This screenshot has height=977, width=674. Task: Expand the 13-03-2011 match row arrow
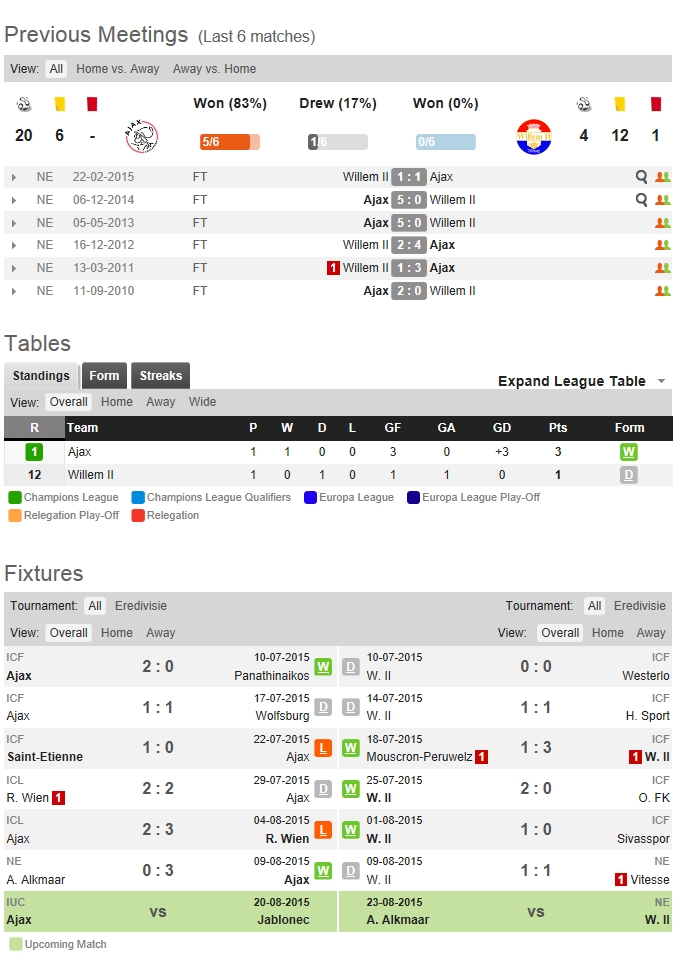click(x=14, y=268)
